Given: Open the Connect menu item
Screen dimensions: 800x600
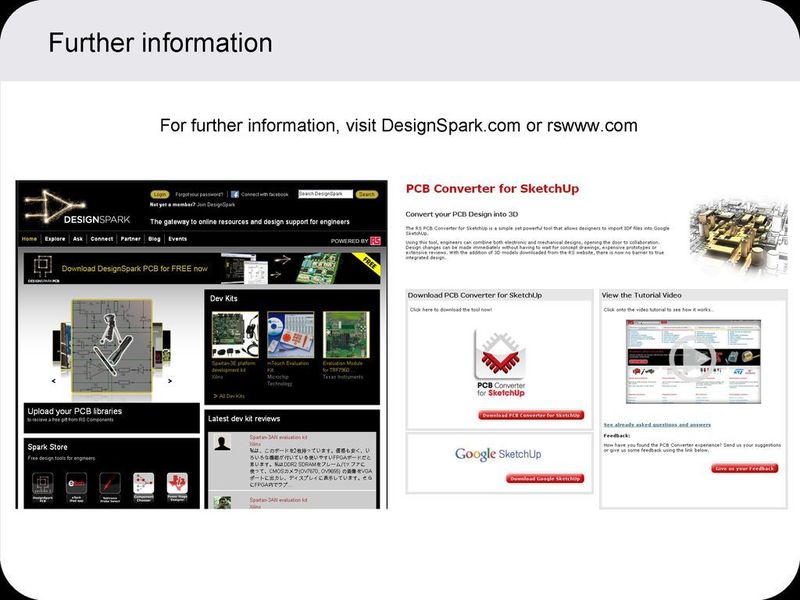Looking at the screenshot, I should pyautogui.click(x=102, y=239).
